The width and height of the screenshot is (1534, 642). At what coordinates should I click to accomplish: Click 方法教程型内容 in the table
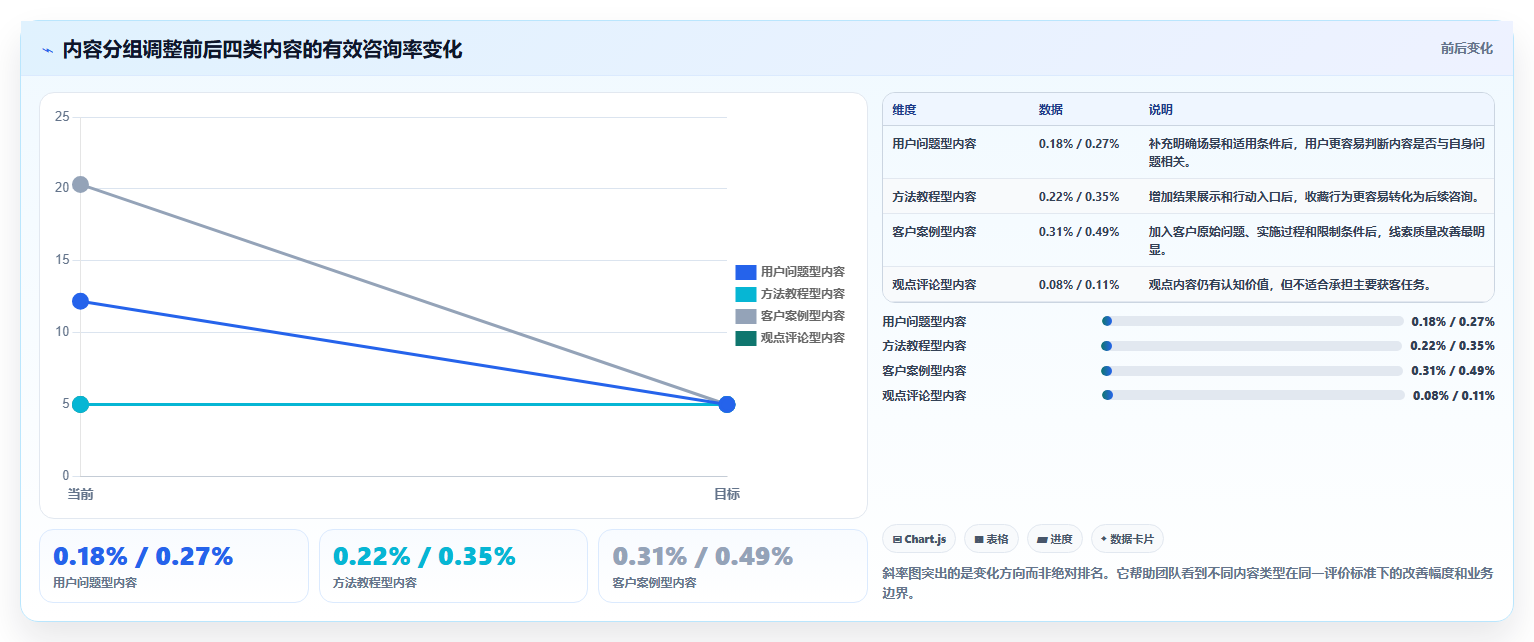(934, 196)
